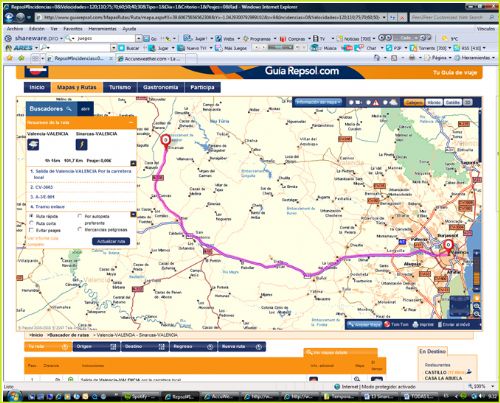This screenshot has height=403, width=500.
Task: Click the Windows Start orb
Action: [13, 396]
